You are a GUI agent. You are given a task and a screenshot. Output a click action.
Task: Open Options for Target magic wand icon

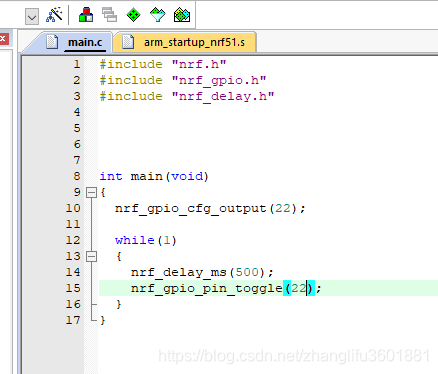(54, 15)
